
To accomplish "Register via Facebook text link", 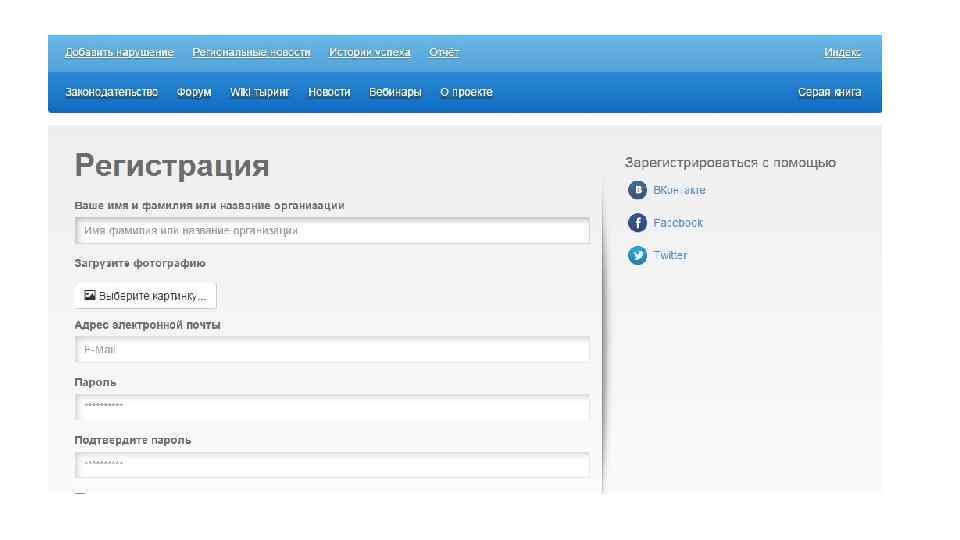I will point(678,223).
